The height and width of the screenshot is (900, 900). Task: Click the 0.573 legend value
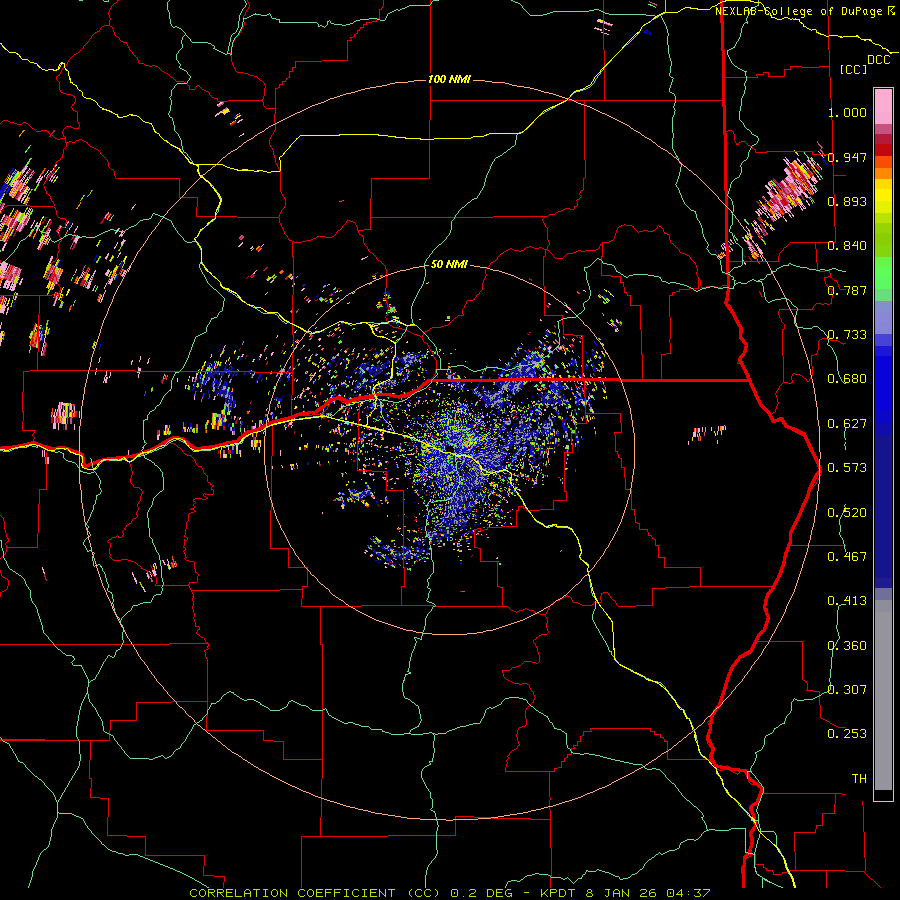point(847,468)
